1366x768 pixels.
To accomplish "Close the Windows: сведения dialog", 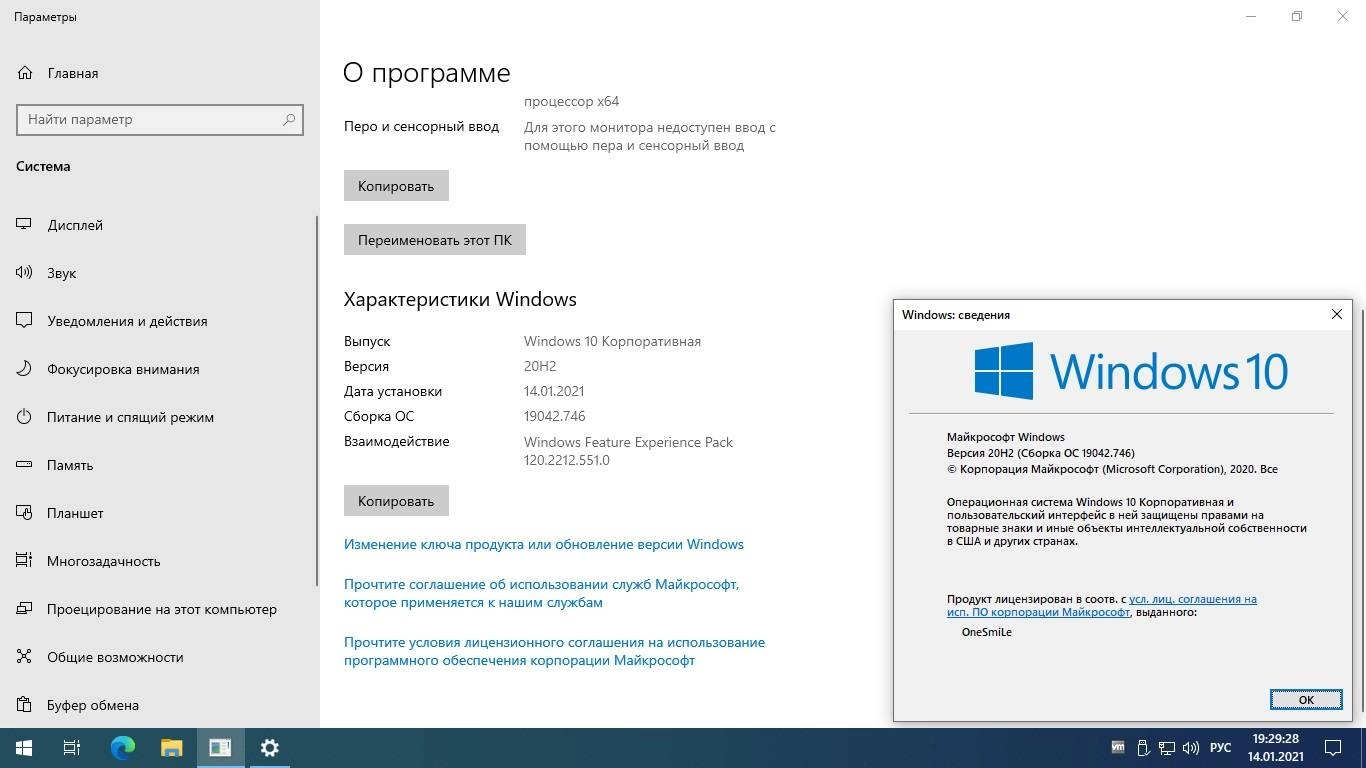I will click(x=1336, y=314).
